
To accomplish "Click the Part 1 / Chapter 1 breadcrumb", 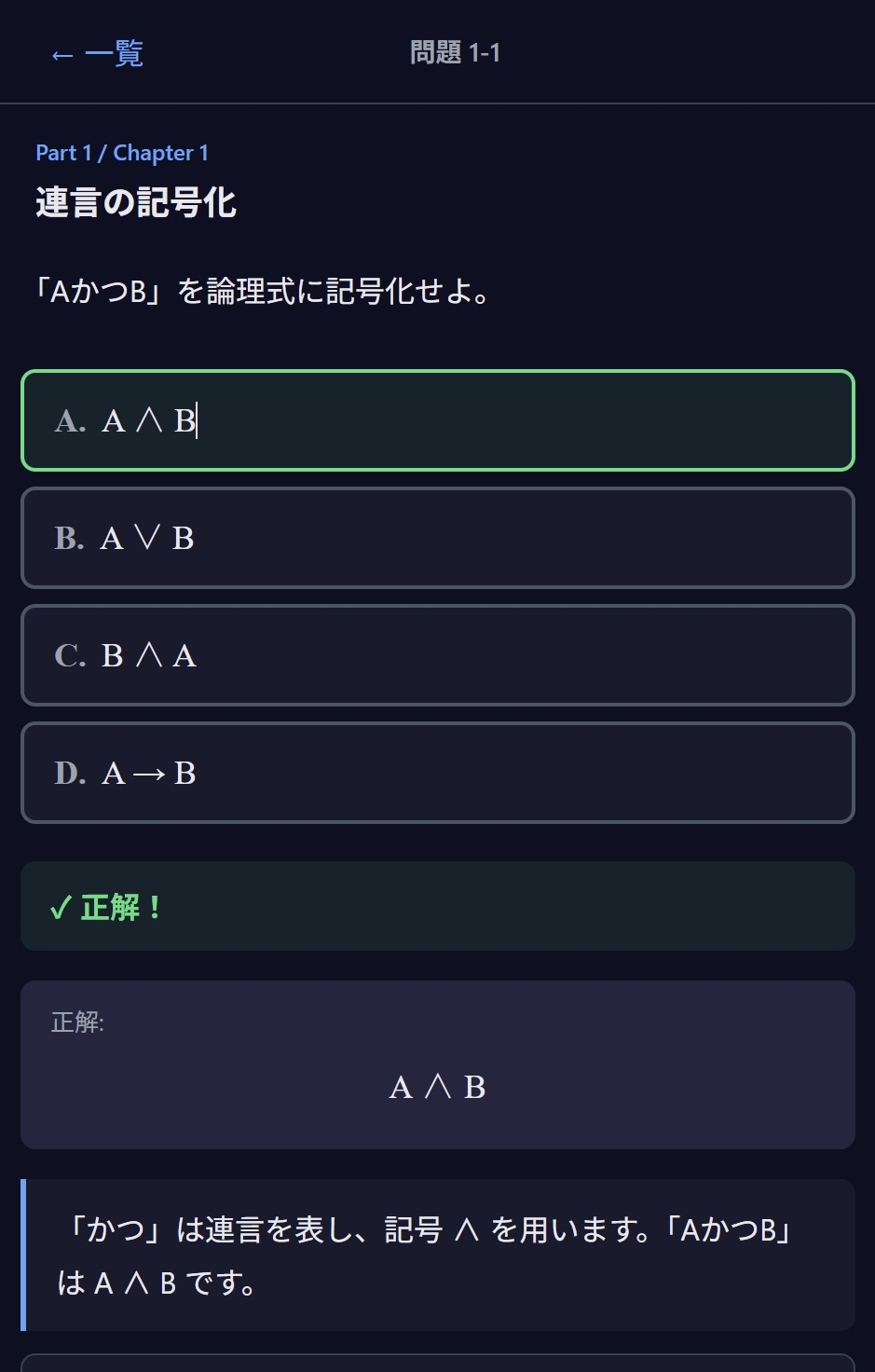I will pyautogui.click(x=122, y=153).
